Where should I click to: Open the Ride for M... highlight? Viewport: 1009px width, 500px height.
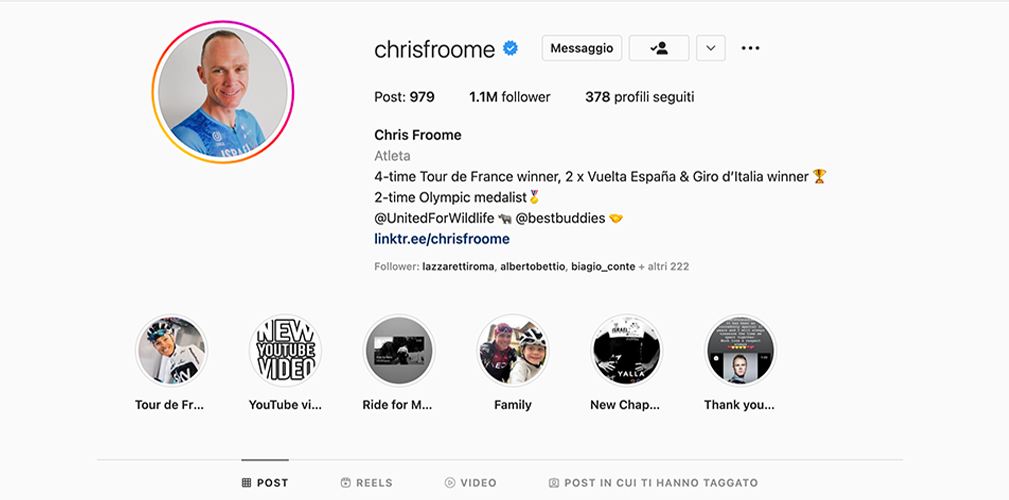(x=399, y=350)
